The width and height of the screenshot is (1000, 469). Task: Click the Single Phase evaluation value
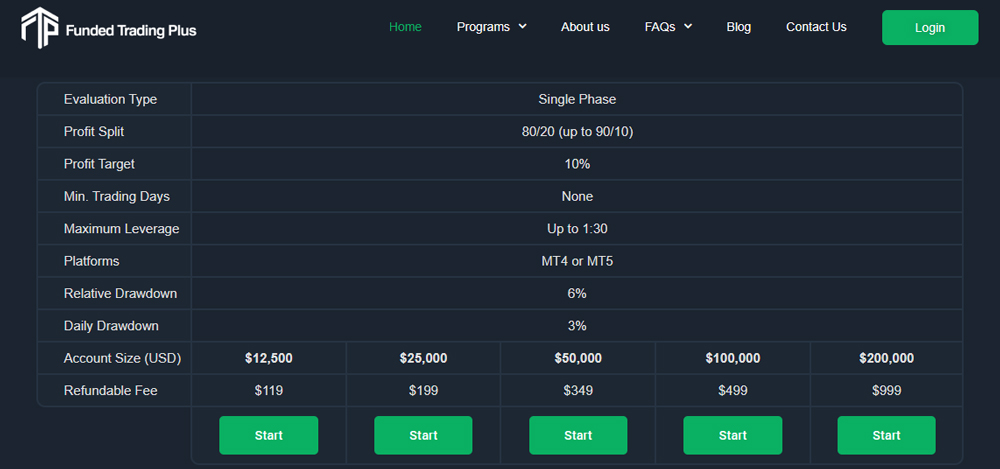(577, 99)
